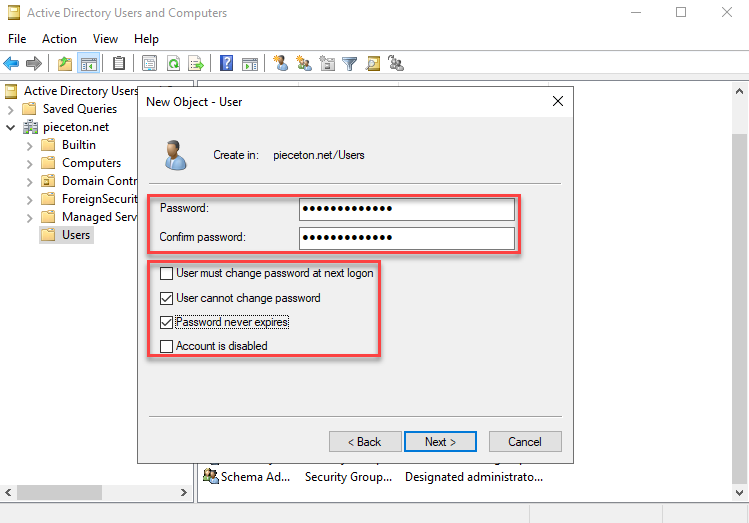
Task: Click Add to group toolbar icon
Action: click(396, 63)
